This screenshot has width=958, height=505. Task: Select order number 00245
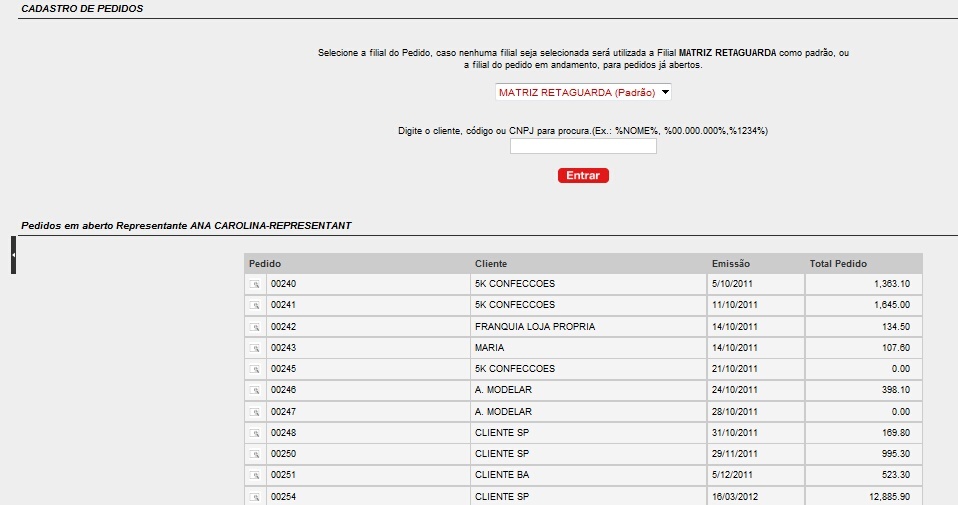pyautogui.click(x=283, y=369)
